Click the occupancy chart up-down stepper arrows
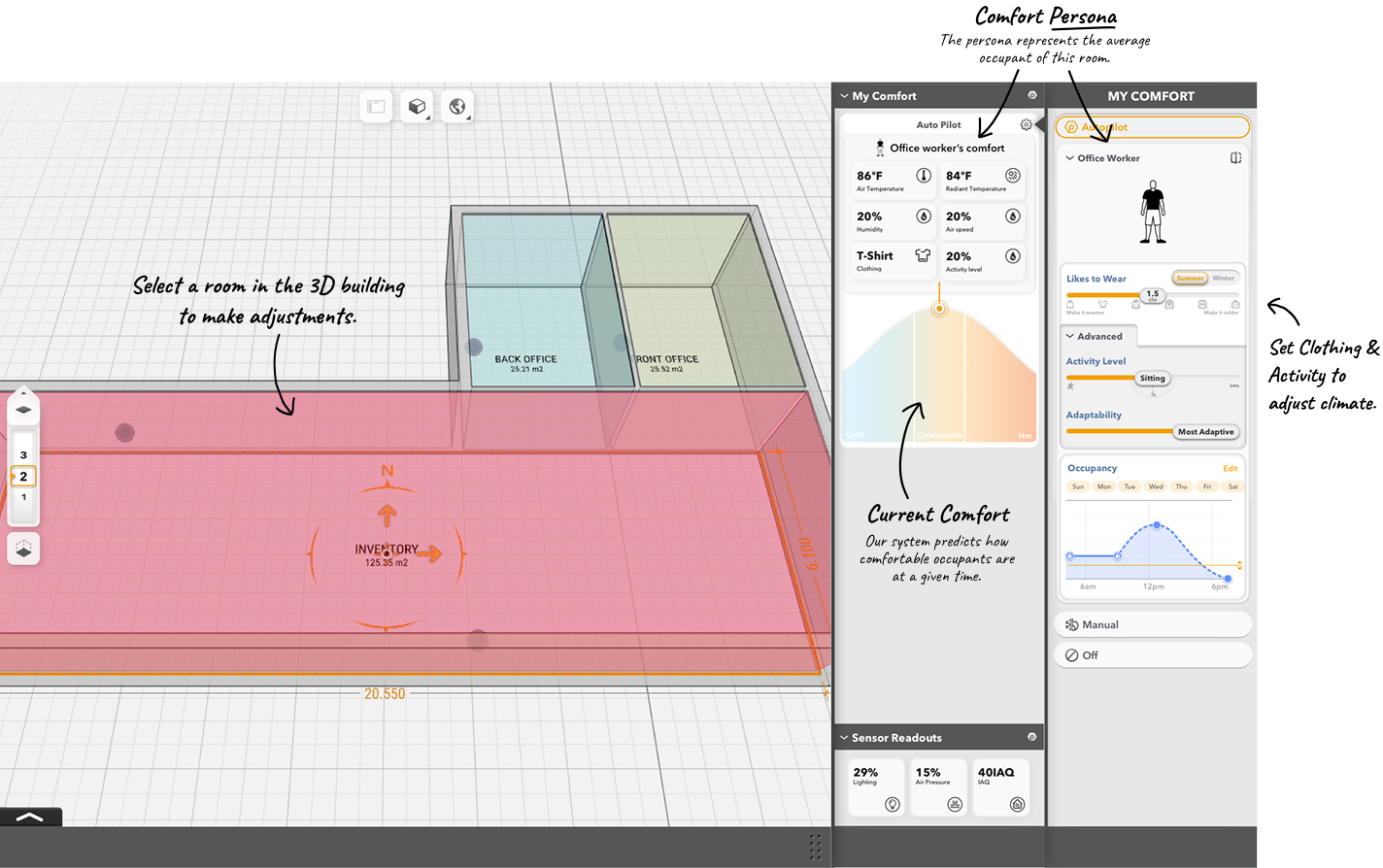This screenshot has height=868, width=1383. 1239,565
